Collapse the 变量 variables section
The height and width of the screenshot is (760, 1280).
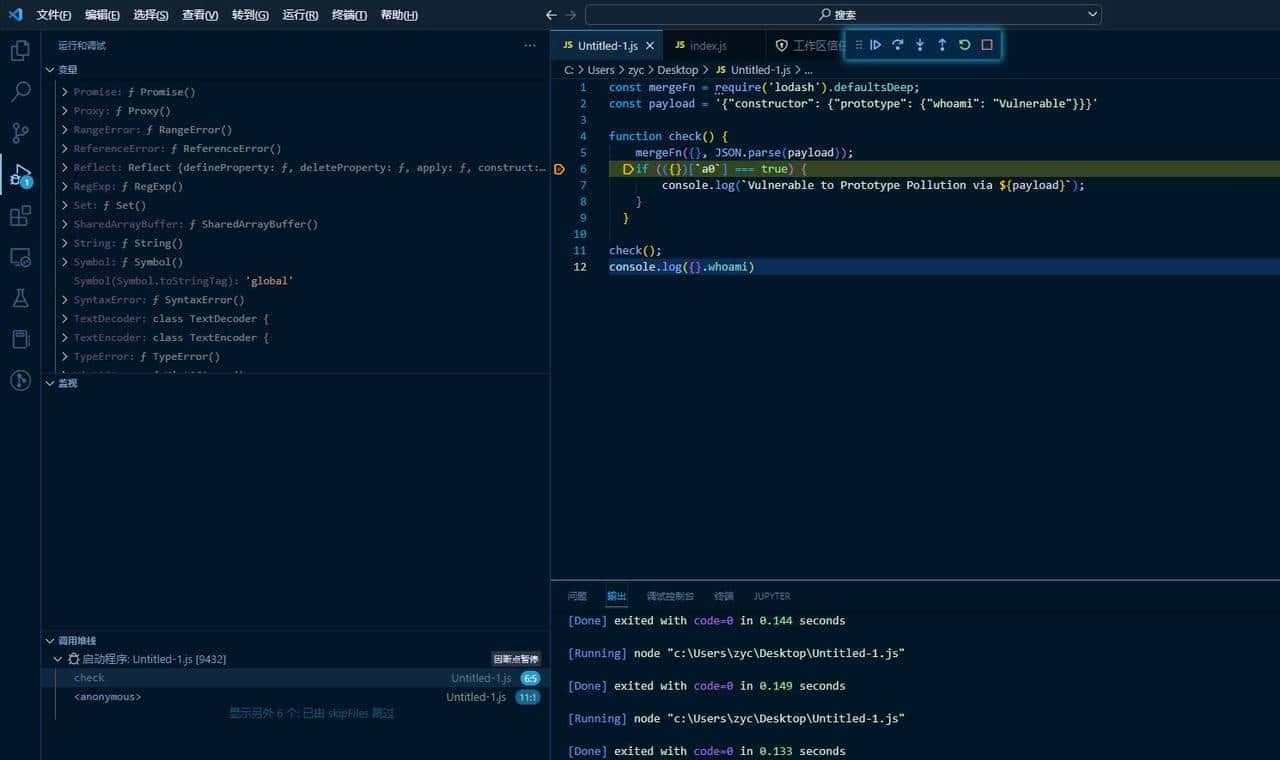(x=50, y=69)
